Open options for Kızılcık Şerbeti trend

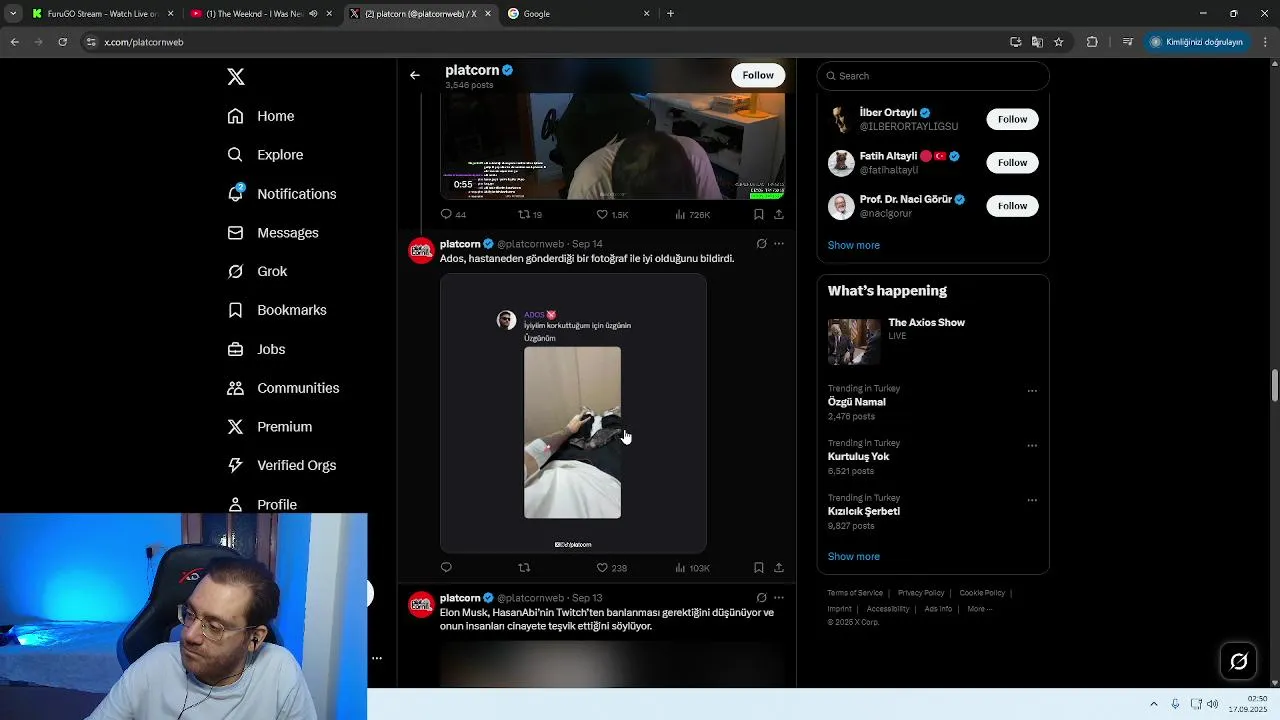point(1032,500)
